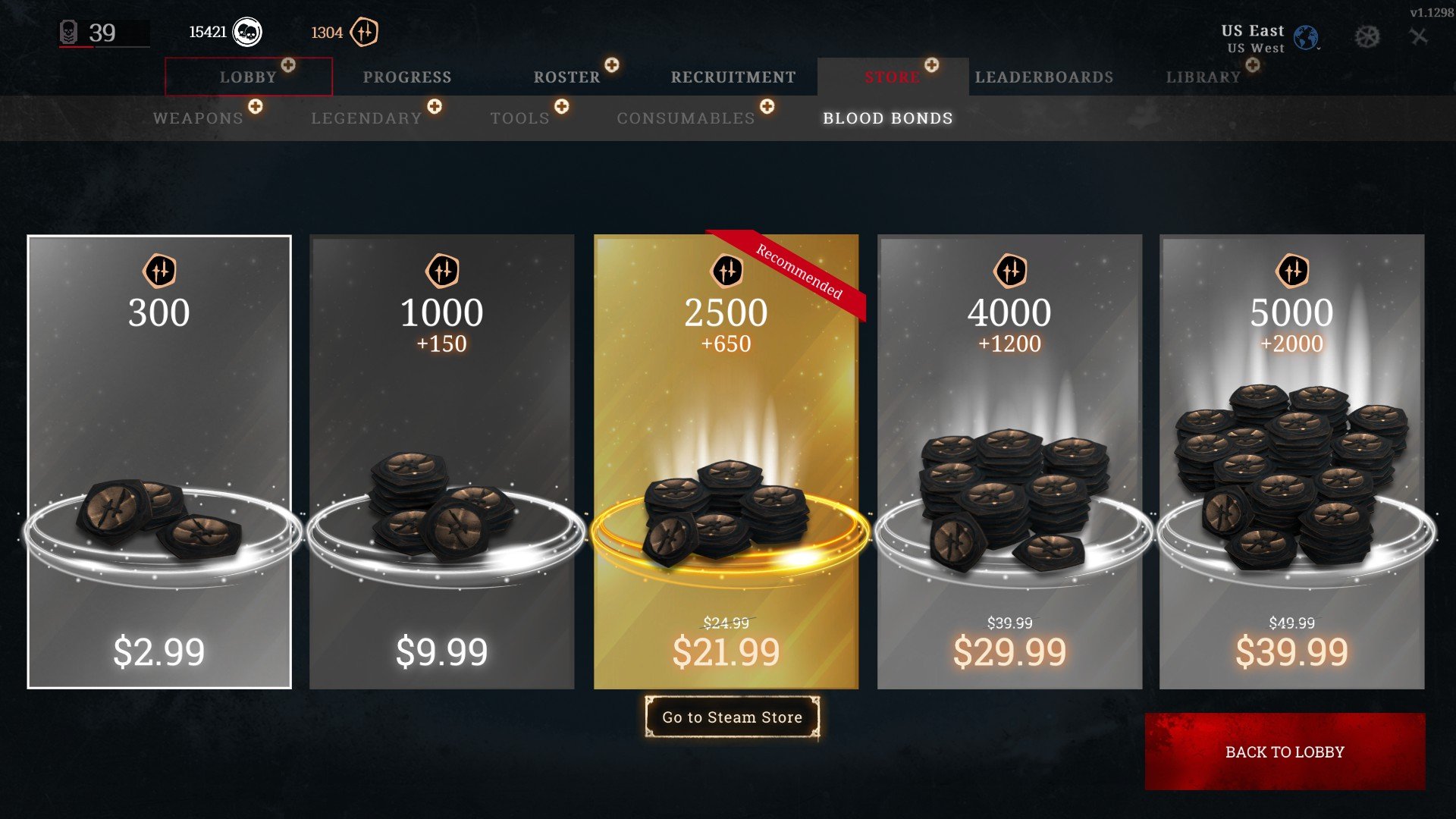This screenshot has width=1456, height=819.
Task: Switch to the Progress tab
Action: pos(407,77)
